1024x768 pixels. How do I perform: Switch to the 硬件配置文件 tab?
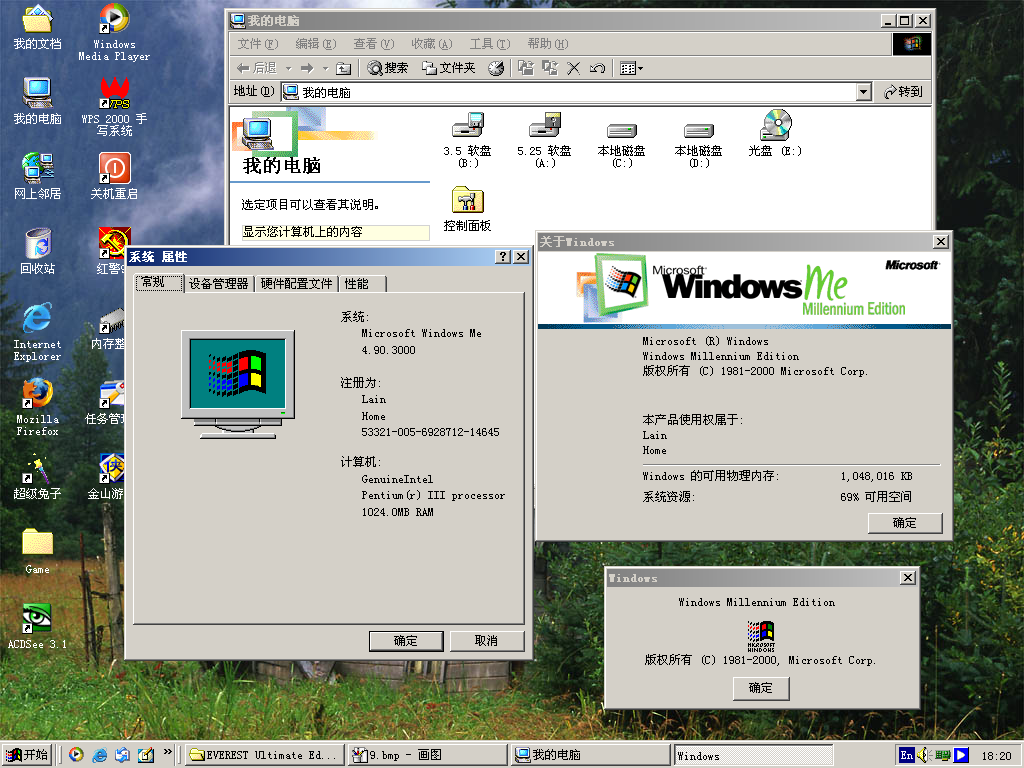(296, 284)
